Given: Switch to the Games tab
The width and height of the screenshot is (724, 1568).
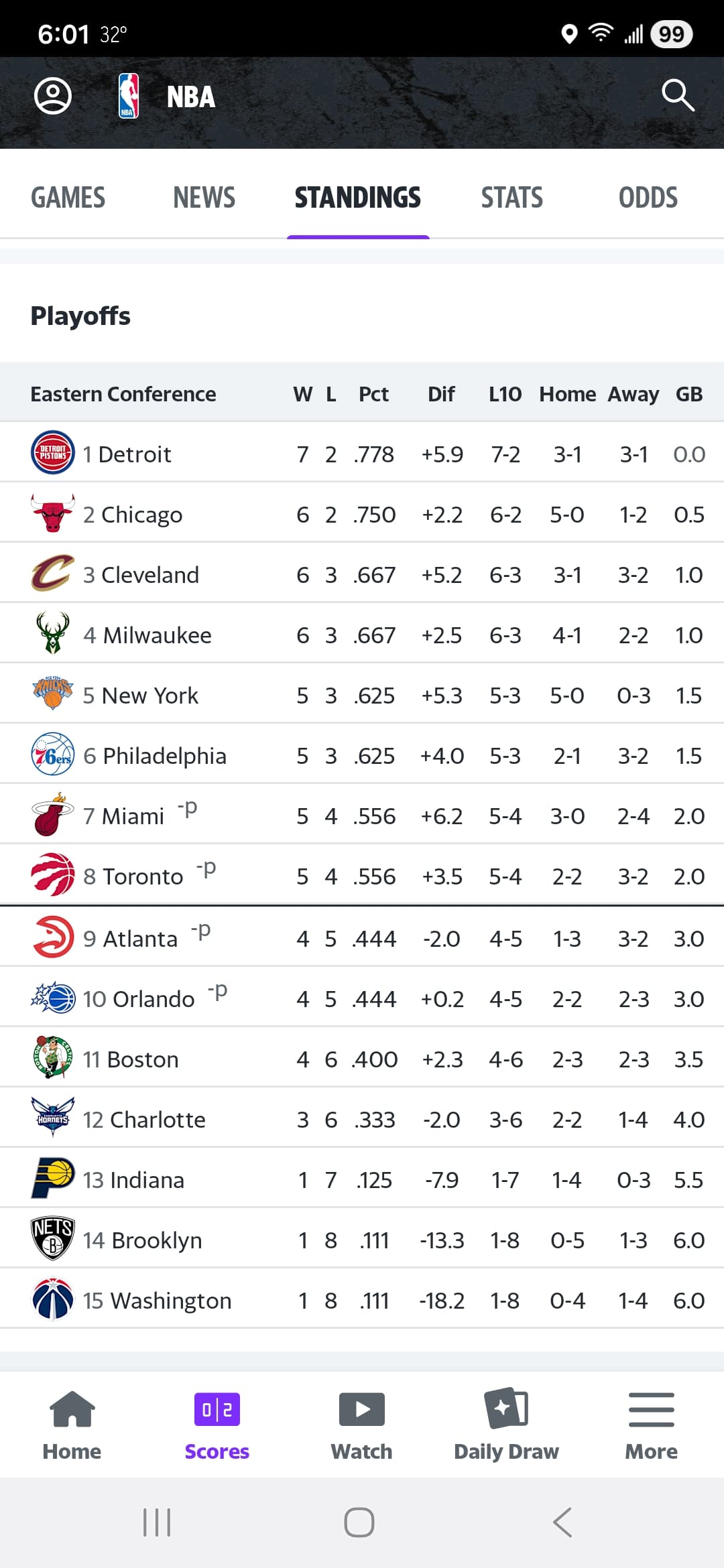Looking at the screenshot, I should click(68, 198).
